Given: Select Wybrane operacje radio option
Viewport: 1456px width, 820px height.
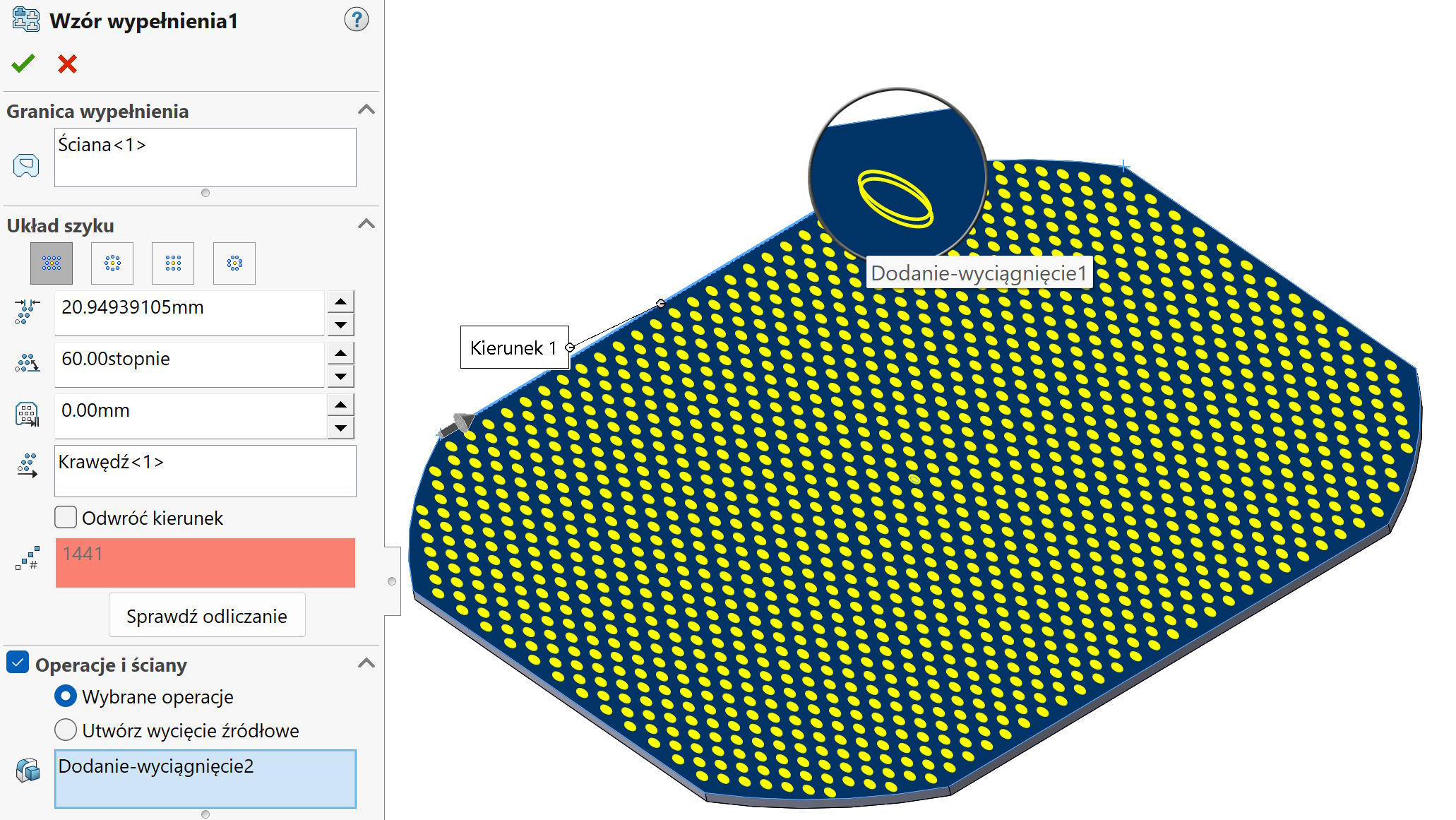Looking at the screenshot, I should (66, 696).
